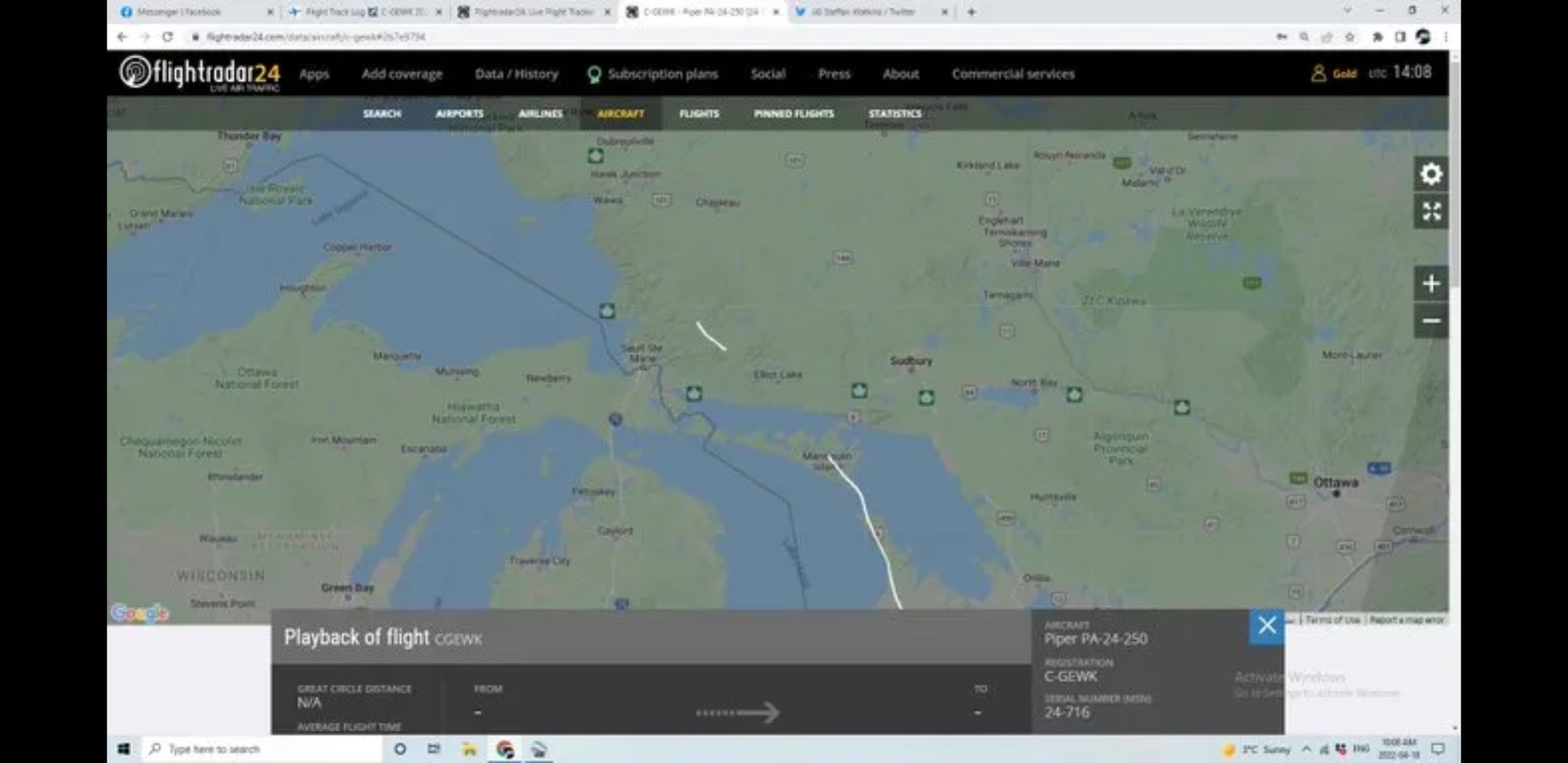Switch to the SEARCH sub-tab
The height and width of the screenshot is (763, 1568).
point(381,114)
